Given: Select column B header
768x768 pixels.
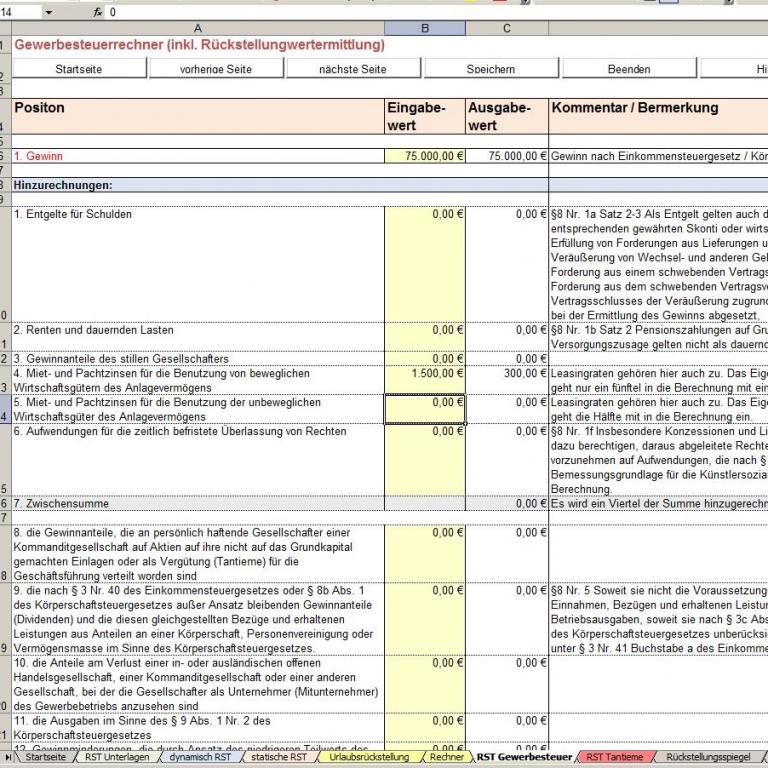Looking at the screenshot, I should click(x=424, y=29).
